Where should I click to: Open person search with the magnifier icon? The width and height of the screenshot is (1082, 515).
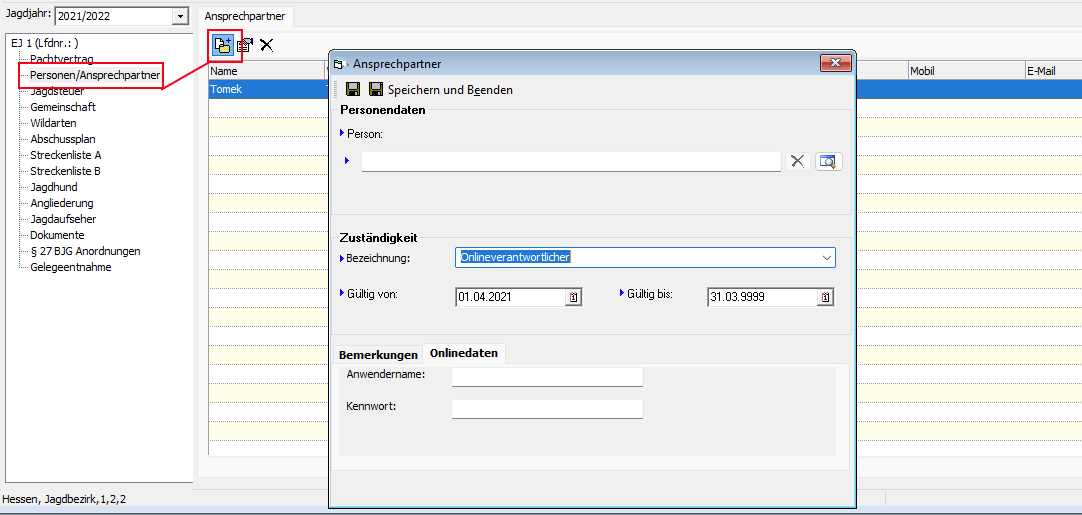[x=829, y=161]
